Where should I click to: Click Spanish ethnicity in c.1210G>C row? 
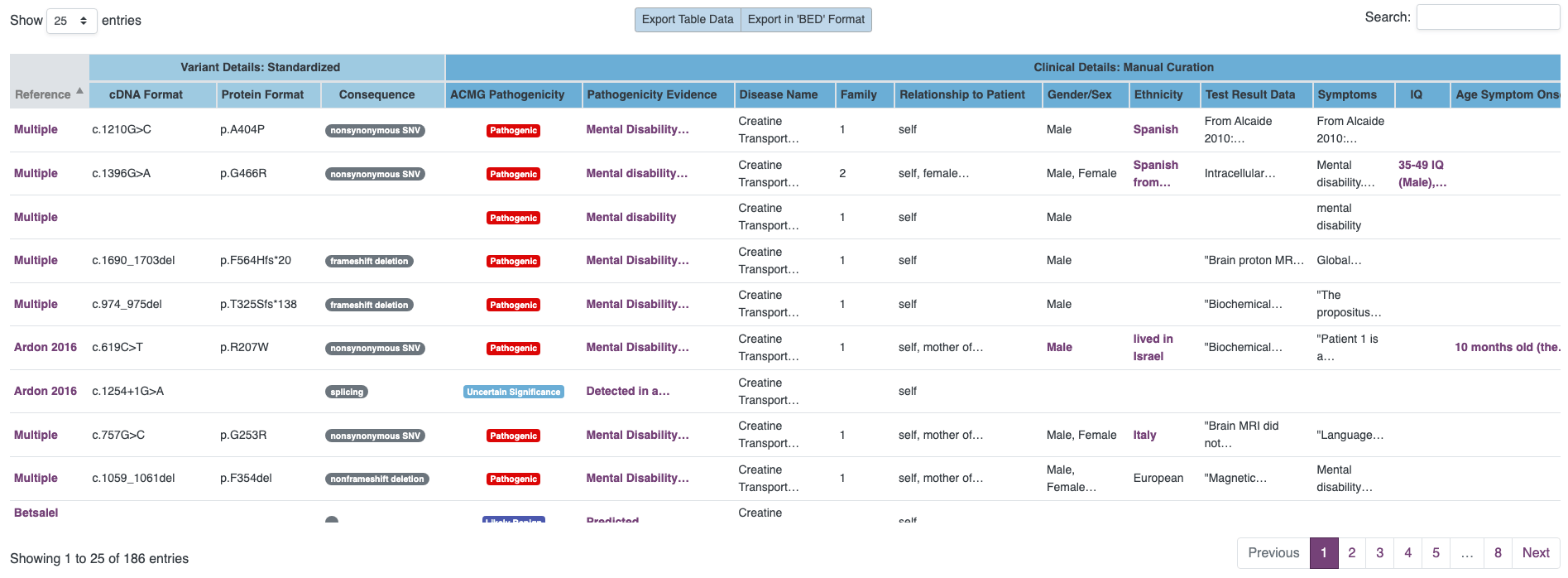coord(1155,129)
